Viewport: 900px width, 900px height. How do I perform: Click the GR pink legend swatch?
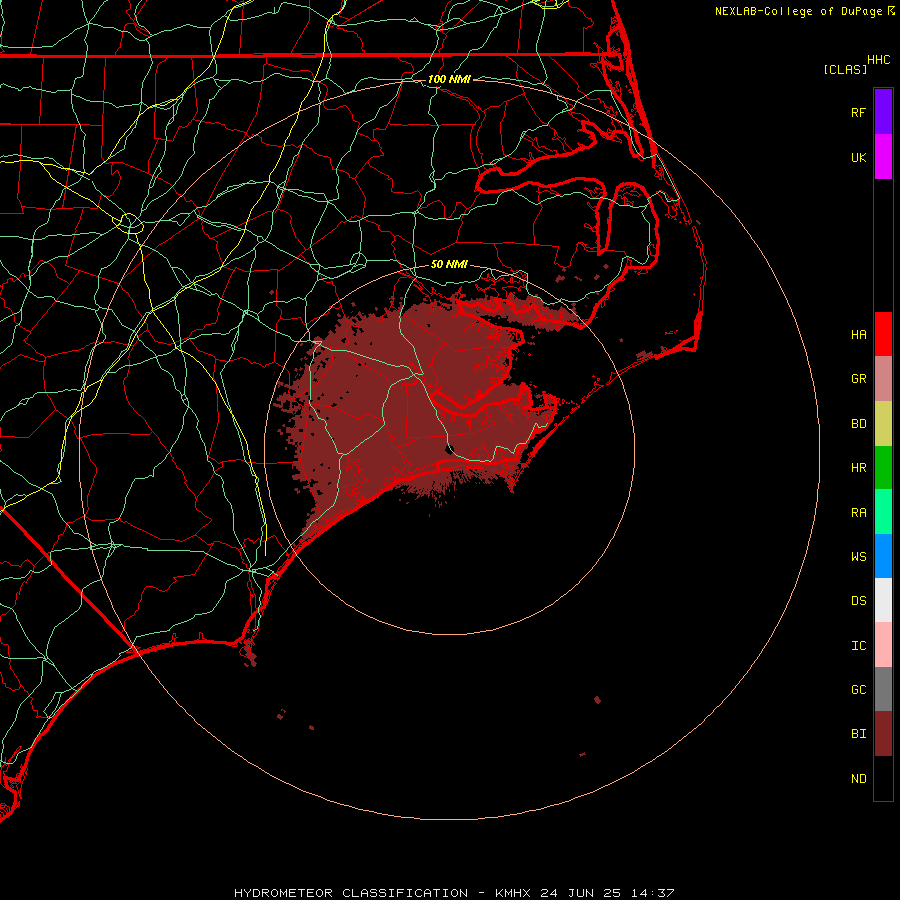point(883,379)
